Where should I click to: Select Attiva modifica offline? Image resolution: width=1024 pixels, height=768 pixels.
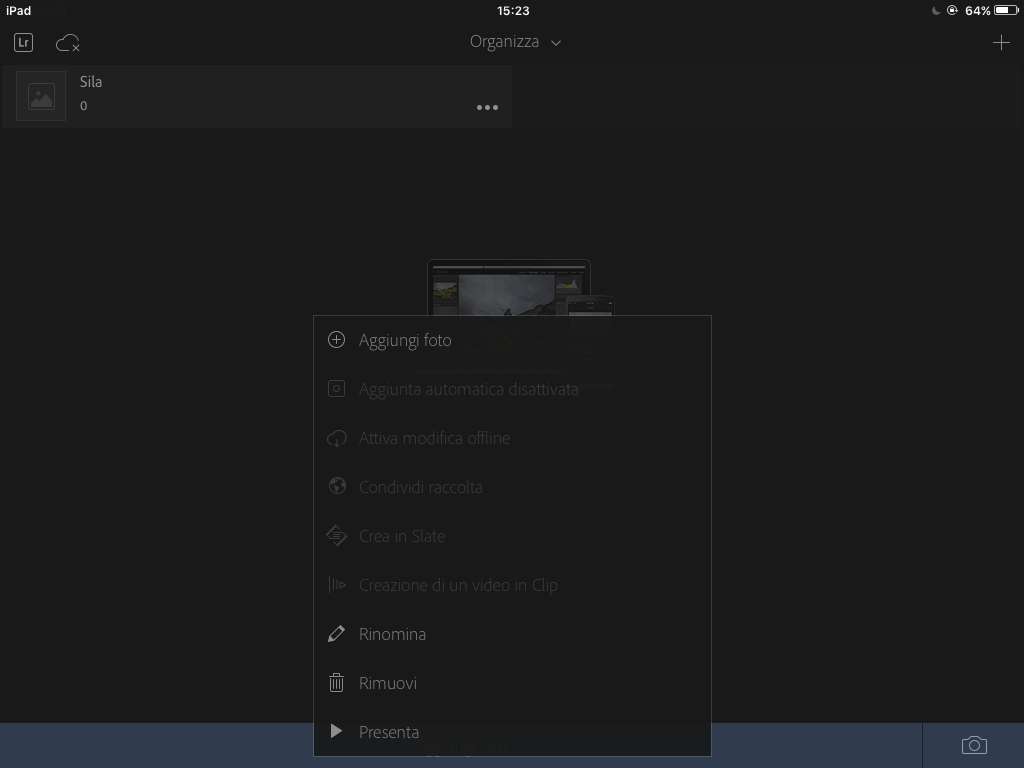click(x=512, y=438)
